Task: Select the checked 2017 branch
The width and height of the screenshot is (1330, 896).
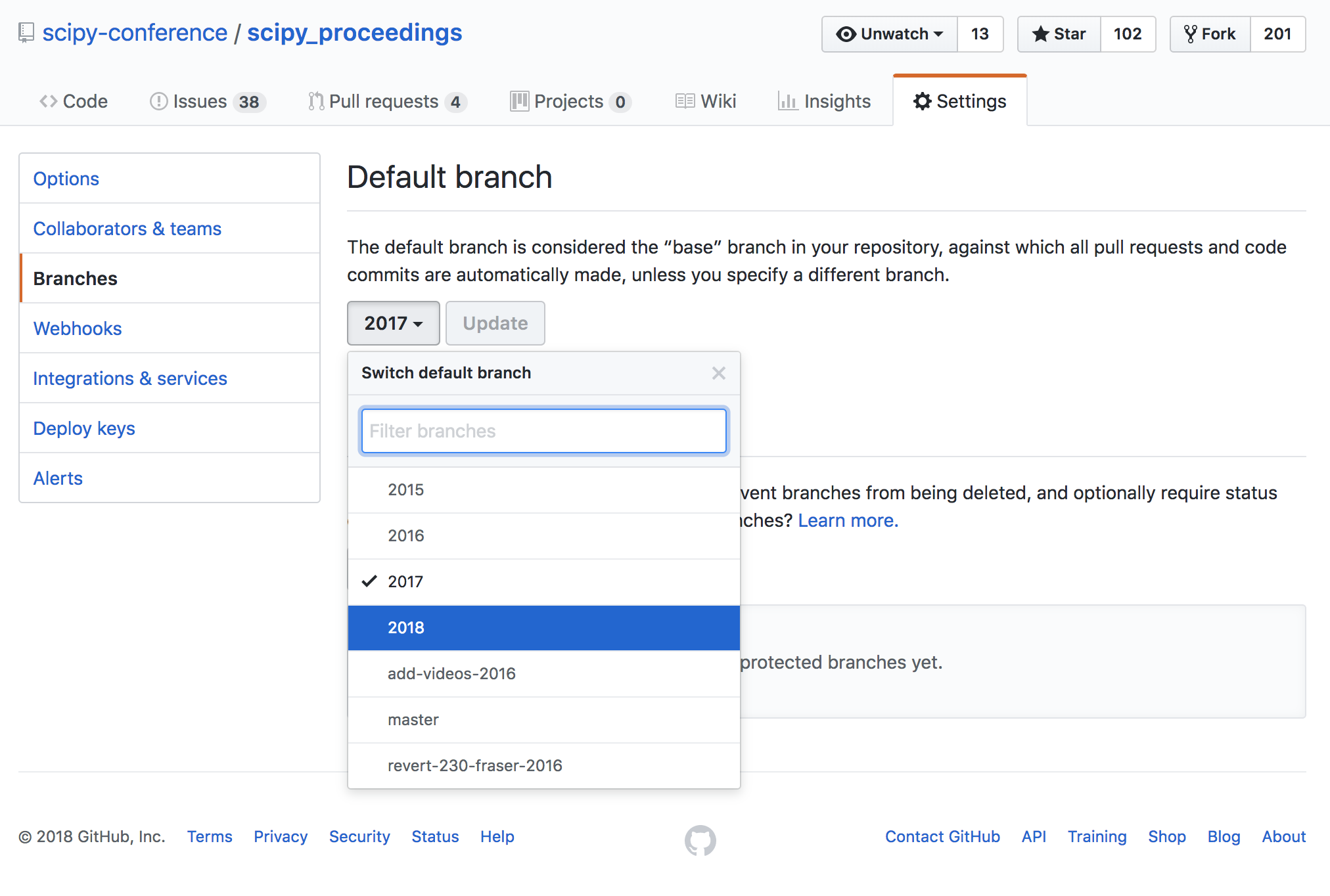Action: [x=544, y=582]
